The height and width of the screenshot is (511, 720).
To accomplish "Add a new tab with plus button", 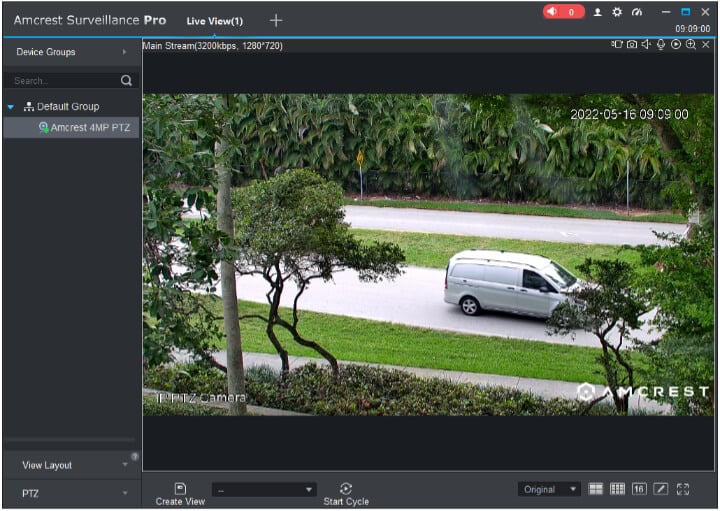I will click(x=276, y=20).
